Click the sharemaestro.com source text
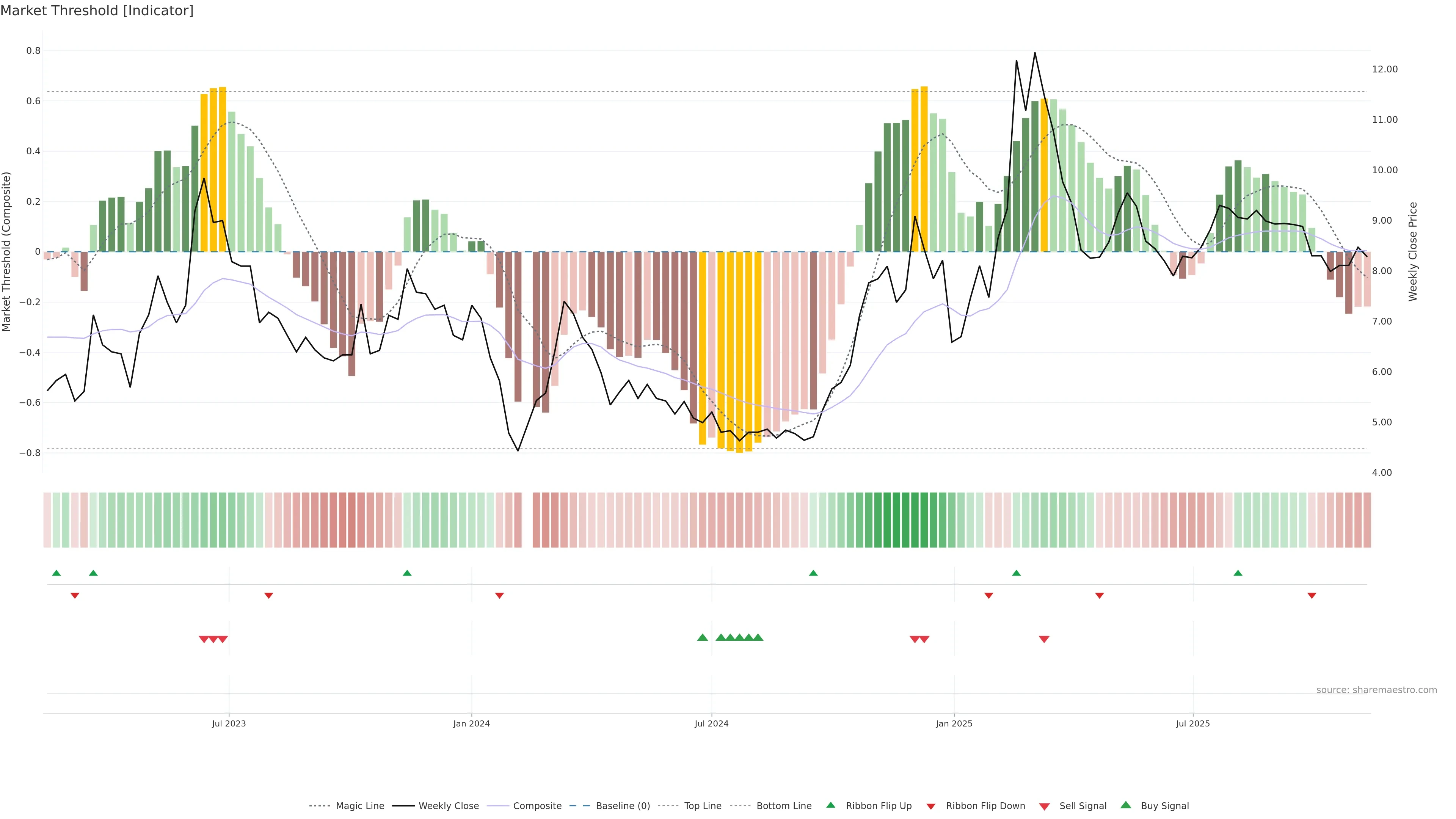The width and height of the screenshot is (1456, 819). [1376, 690]
